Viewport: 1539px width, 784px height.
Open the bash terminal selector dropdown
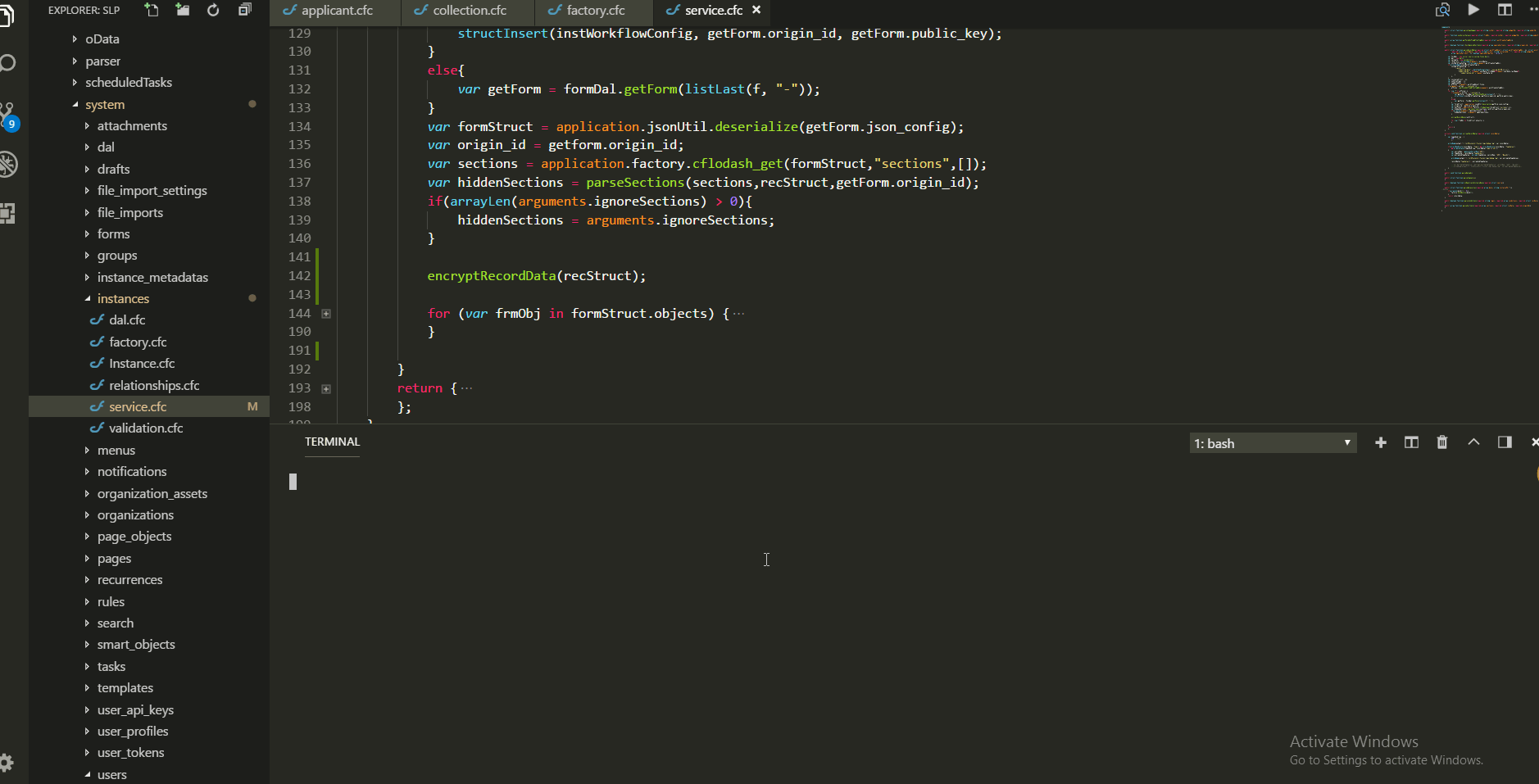(x=1273, y=443)
